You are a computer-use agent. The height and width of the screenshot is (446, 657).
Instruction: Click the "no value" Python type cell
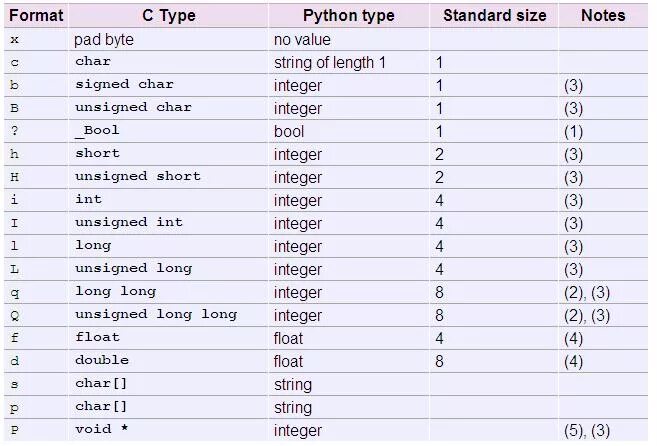302,40
